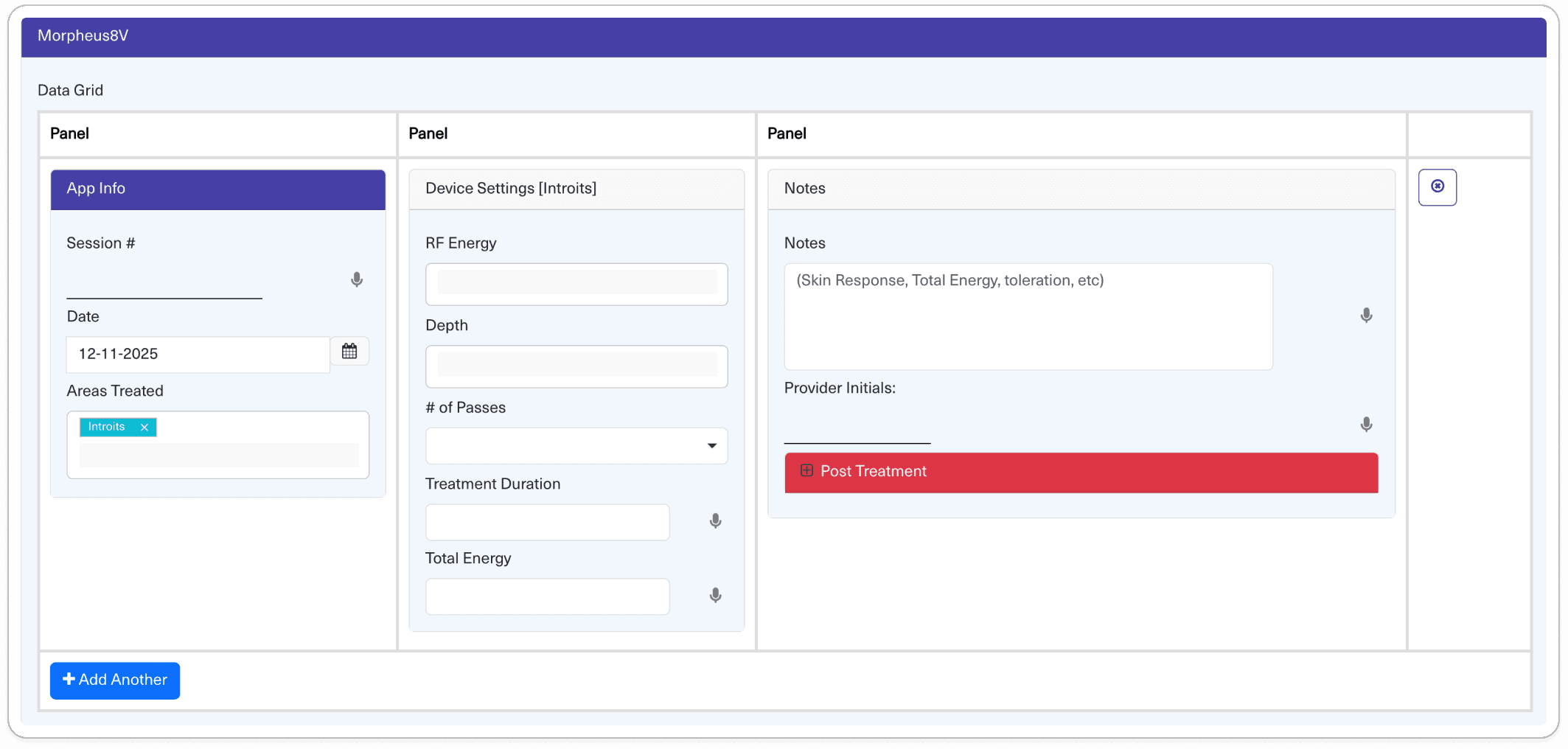Click the Treatment Duration microphone icon
1568x749 pixels.
point(715,521)
